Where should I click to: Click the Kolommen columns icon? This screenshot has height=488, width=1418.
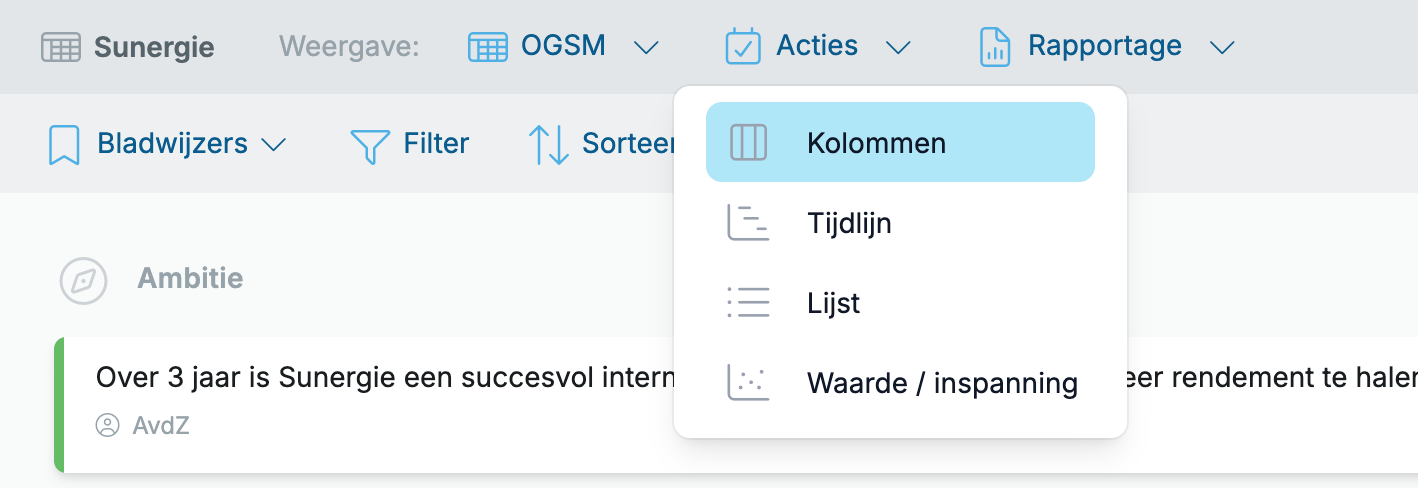pyautogui.click(x=748, y=143)
